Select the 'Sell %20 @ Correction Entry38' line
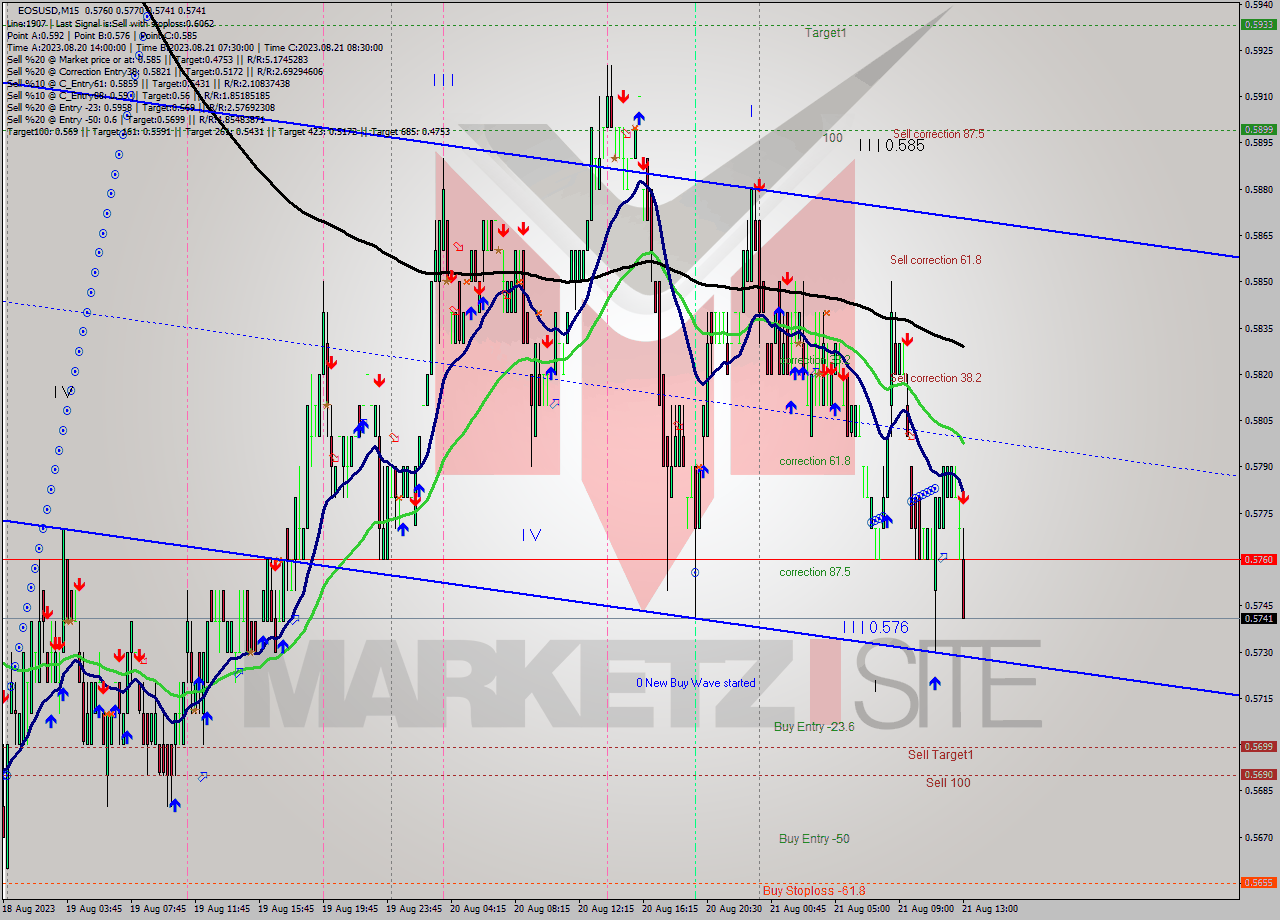 pos(164,71)
